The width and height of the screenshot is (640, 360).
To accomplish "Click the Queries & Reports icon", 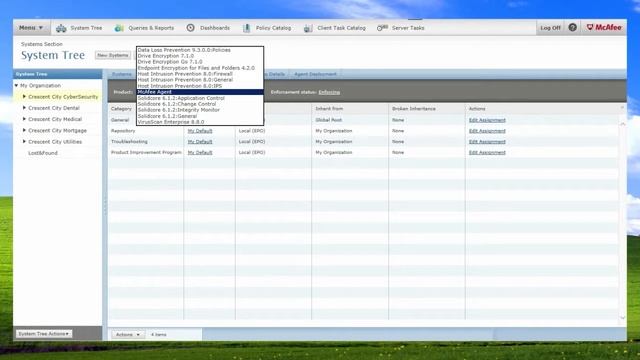I will [x=119, y=28].
